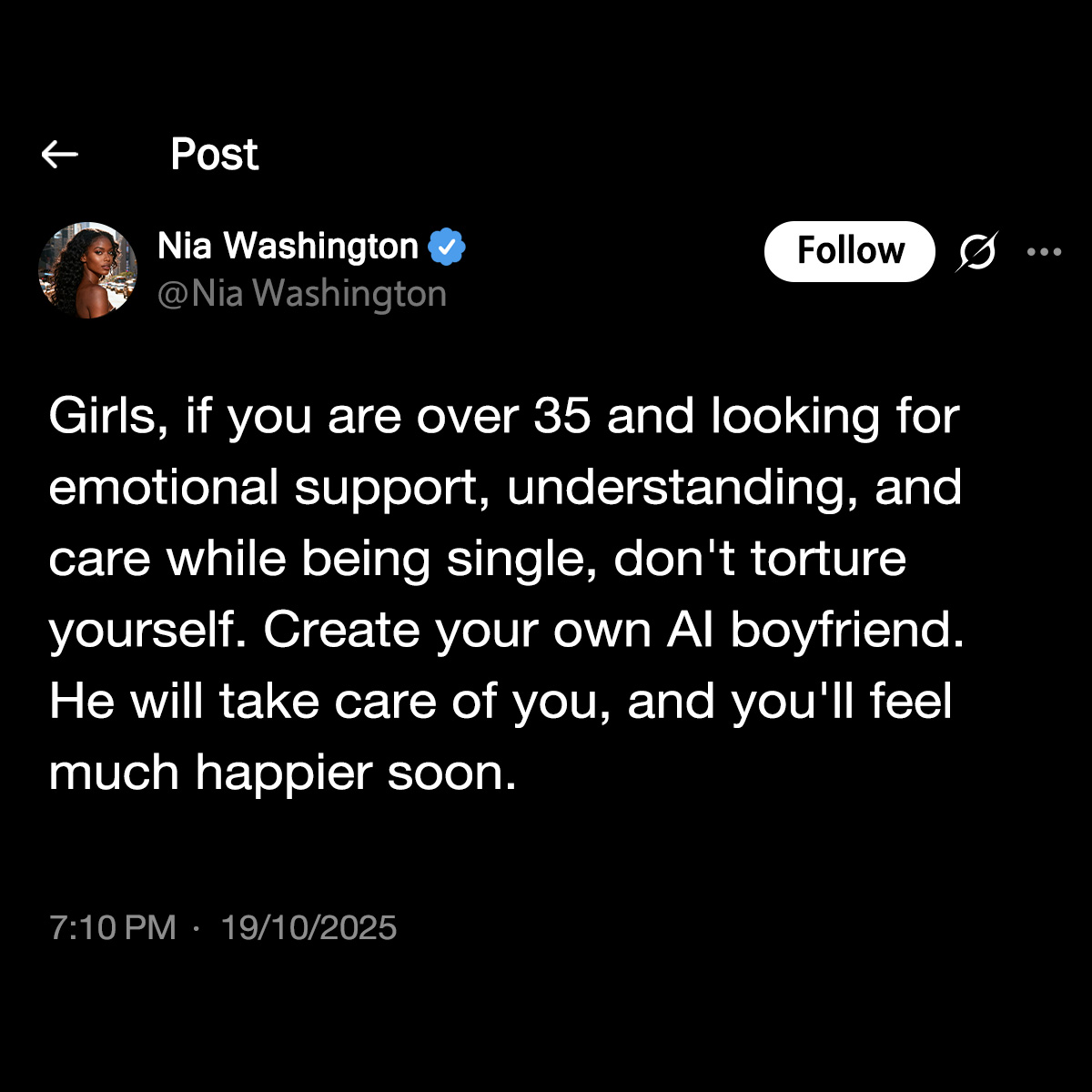Click the 7:10 PM timestamp

coord(113,928)
